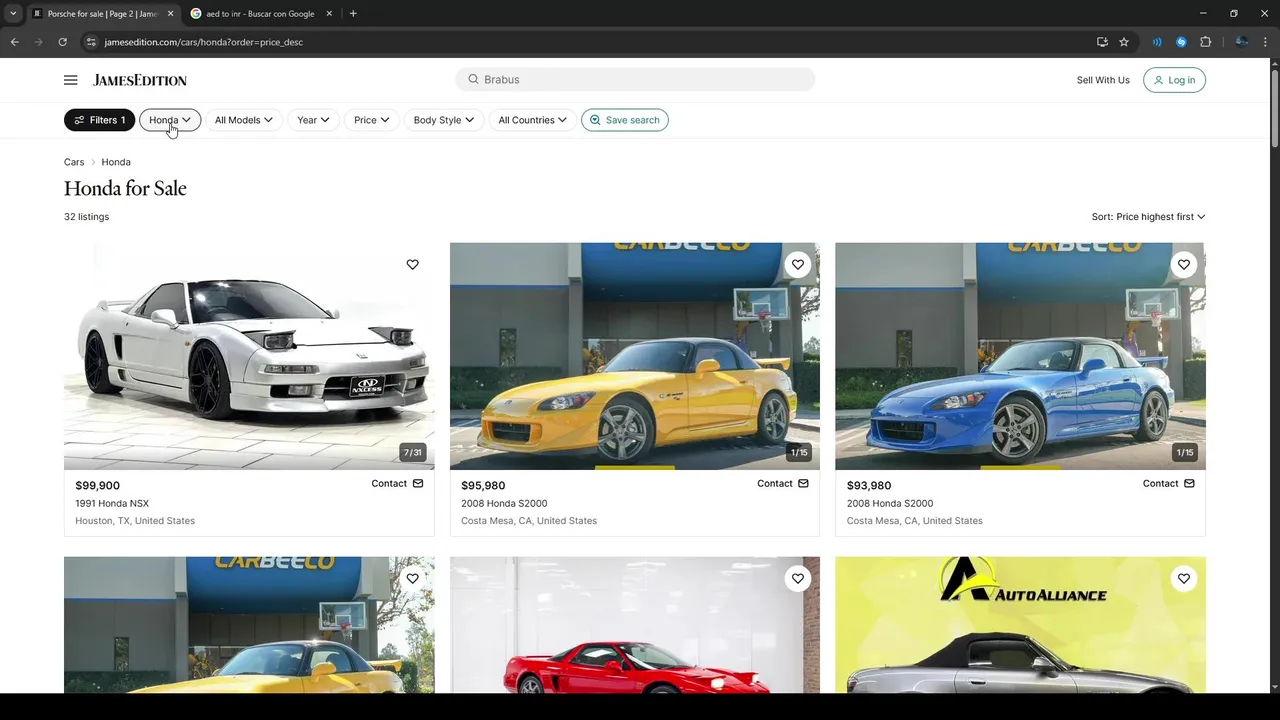Viewport: 1280px width, 720px height.
Task: Click the install app icon in address bar
Action: [x=1102, y=42]
